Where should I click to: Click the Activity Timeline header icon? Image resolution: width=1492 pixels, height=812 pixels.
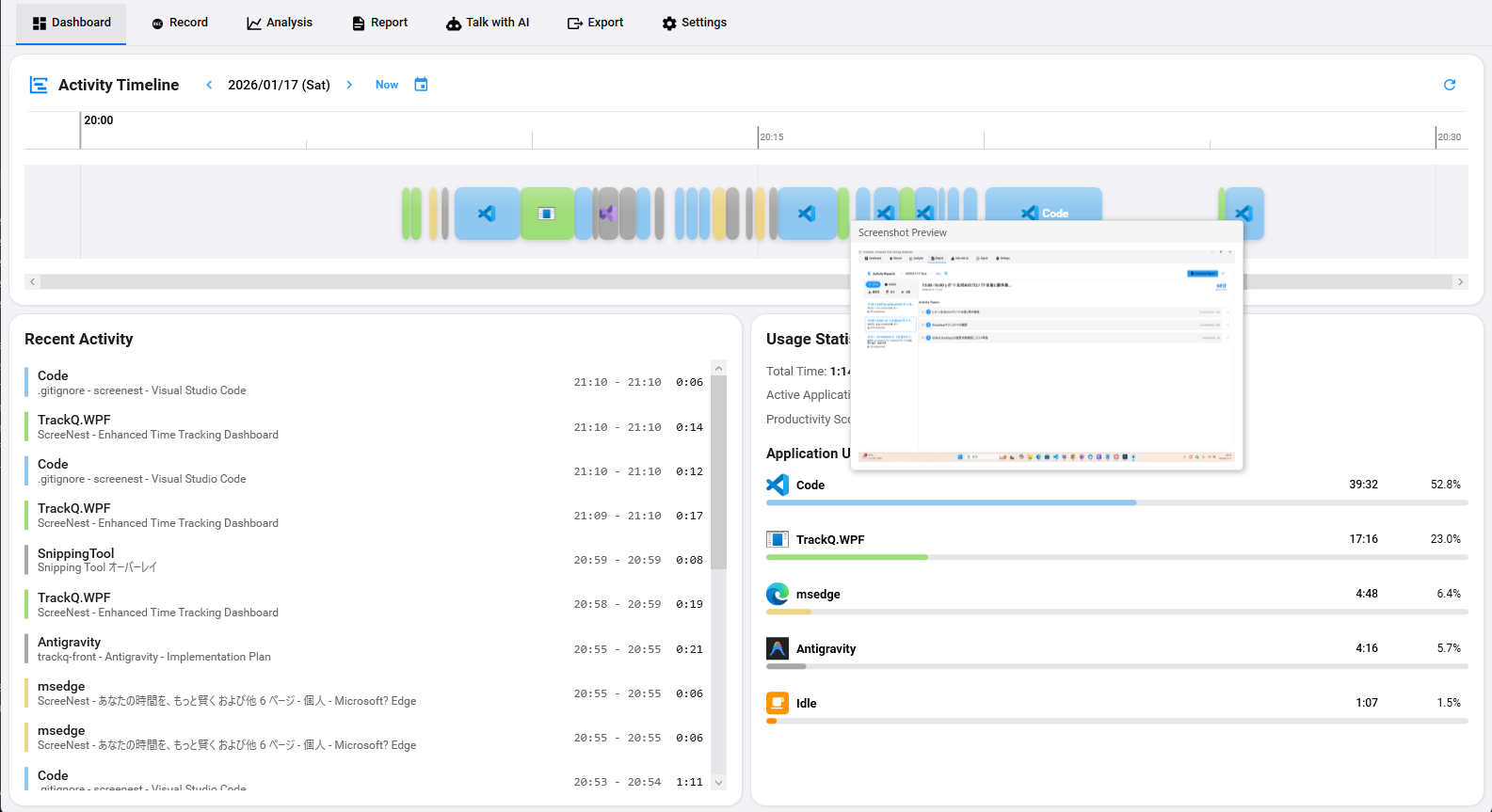pyautogui.click(x=39, y=85)
